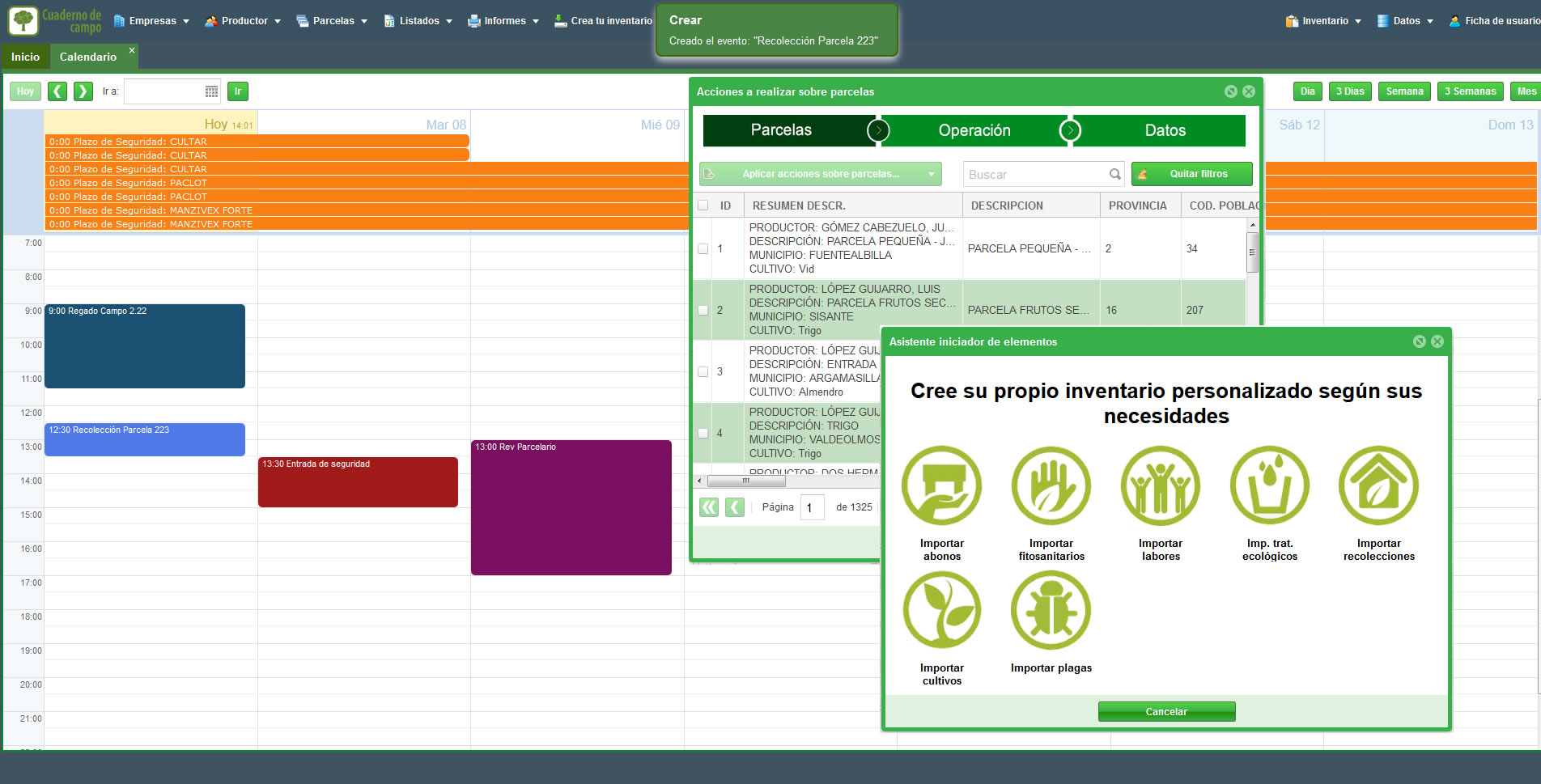
Task: Open Ficha de usuario menu
Action: tap(1494, 21)
